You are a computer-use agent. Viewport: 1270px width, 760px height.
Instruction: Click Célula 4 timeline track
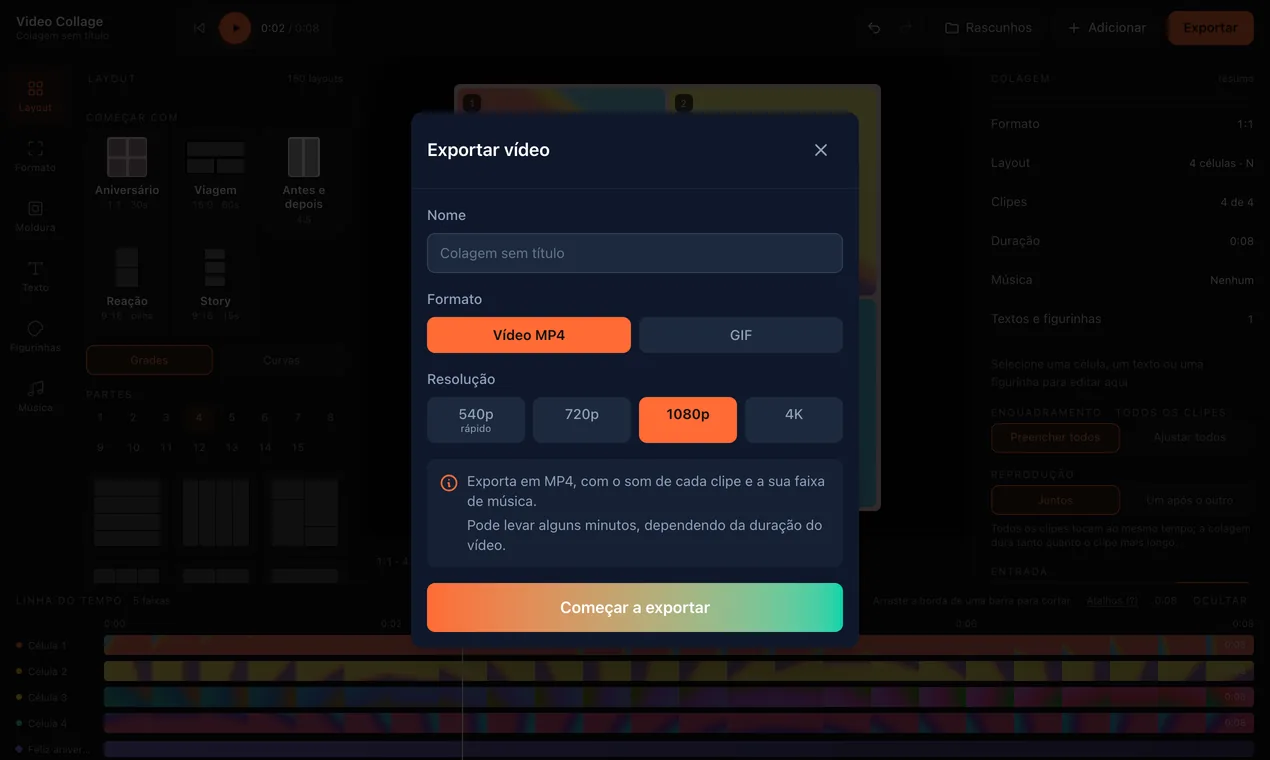(678, 723)
